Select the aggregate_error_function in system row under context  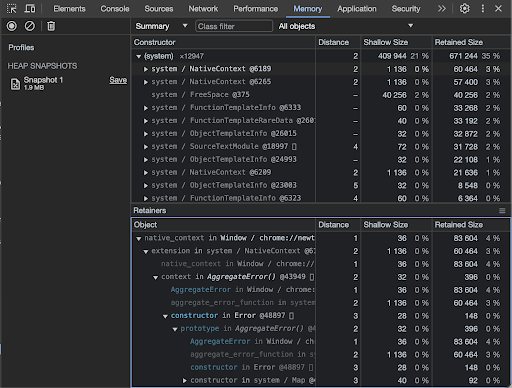point(321,303)
